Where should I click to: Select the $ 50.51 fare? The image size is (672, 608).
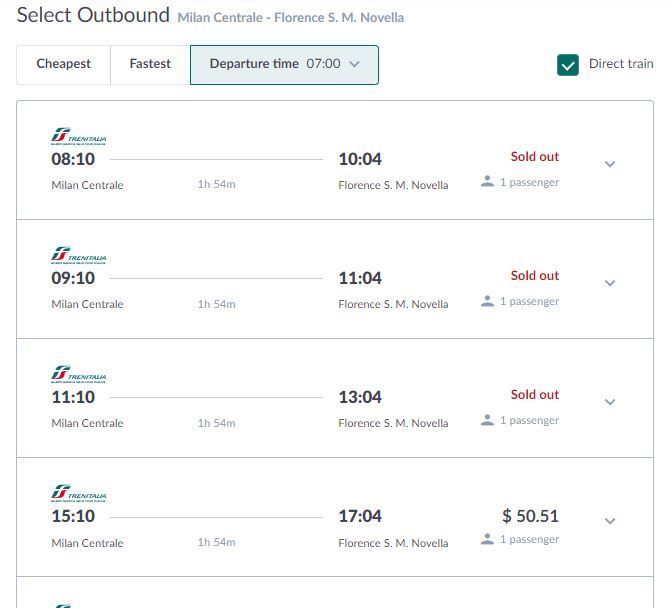[530, 516]
